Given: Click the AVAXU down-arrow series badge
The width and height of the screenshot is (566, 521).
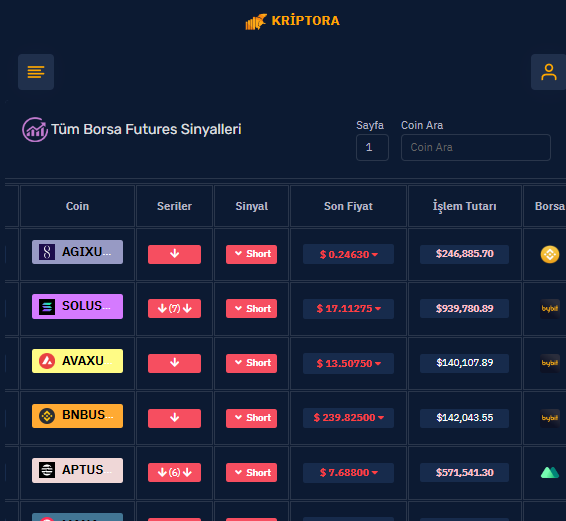Looking at the screenshot, I should point(174,363).
